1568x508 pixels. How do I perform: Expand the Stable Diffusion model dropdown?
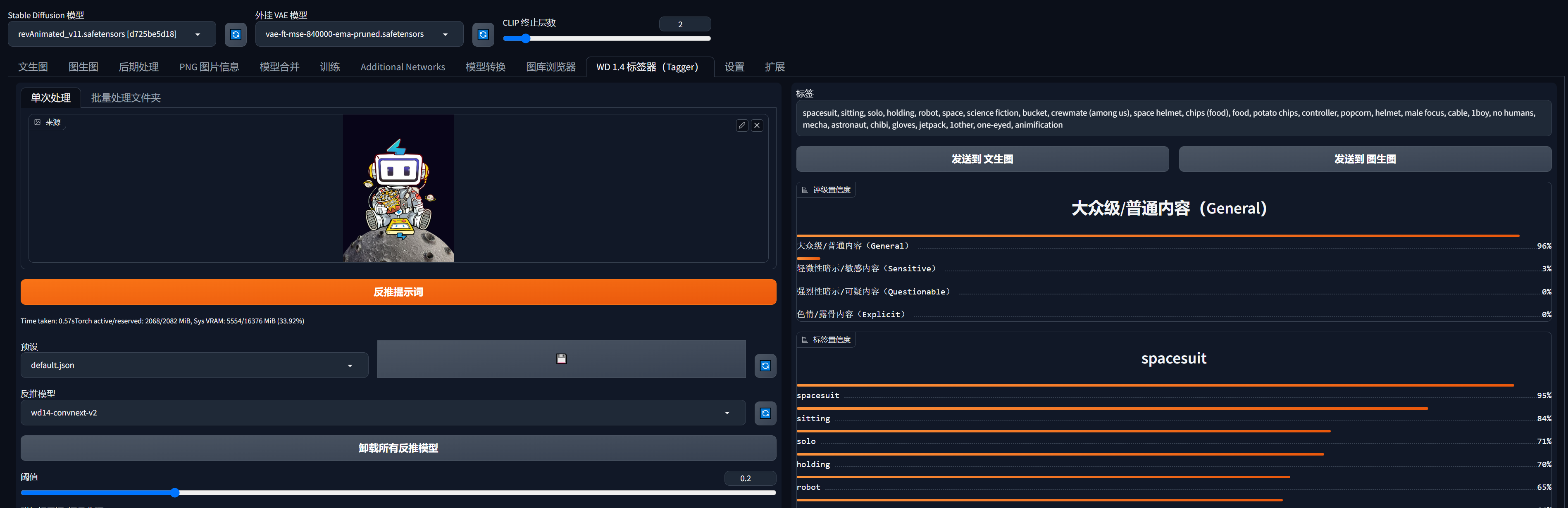tap(197, 33)
